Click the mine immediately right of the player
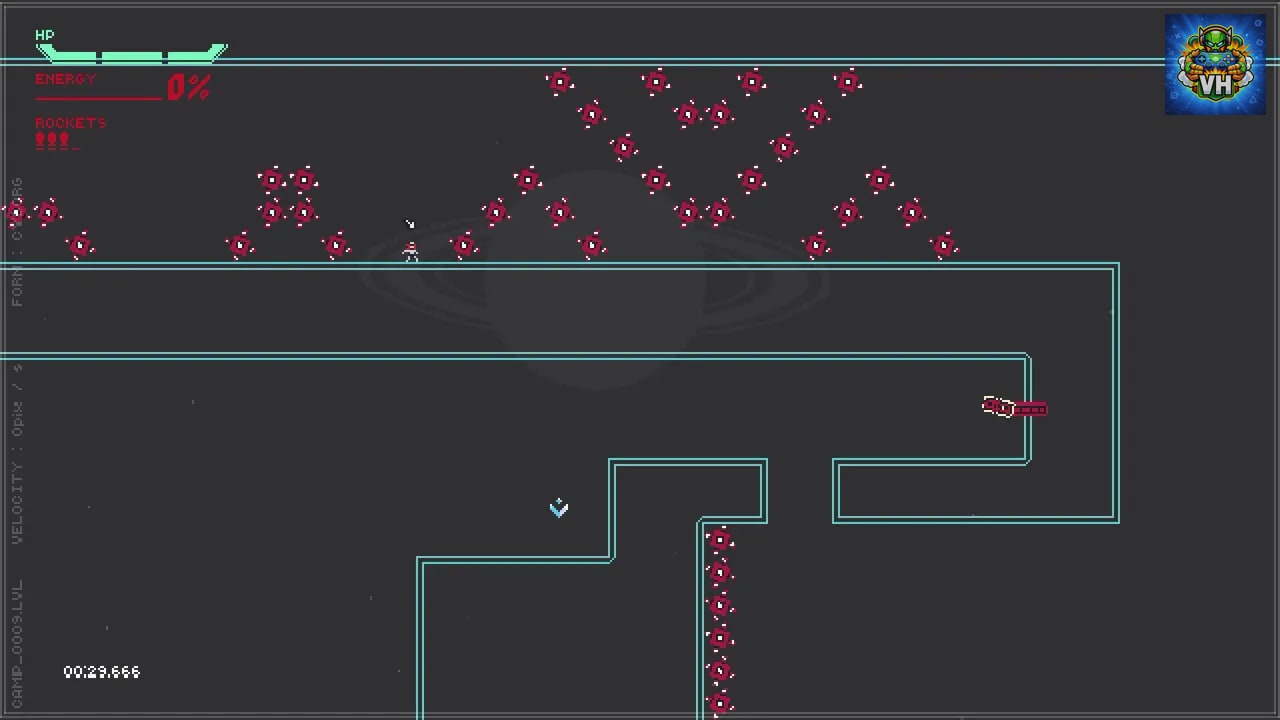 tap(464, 245)
